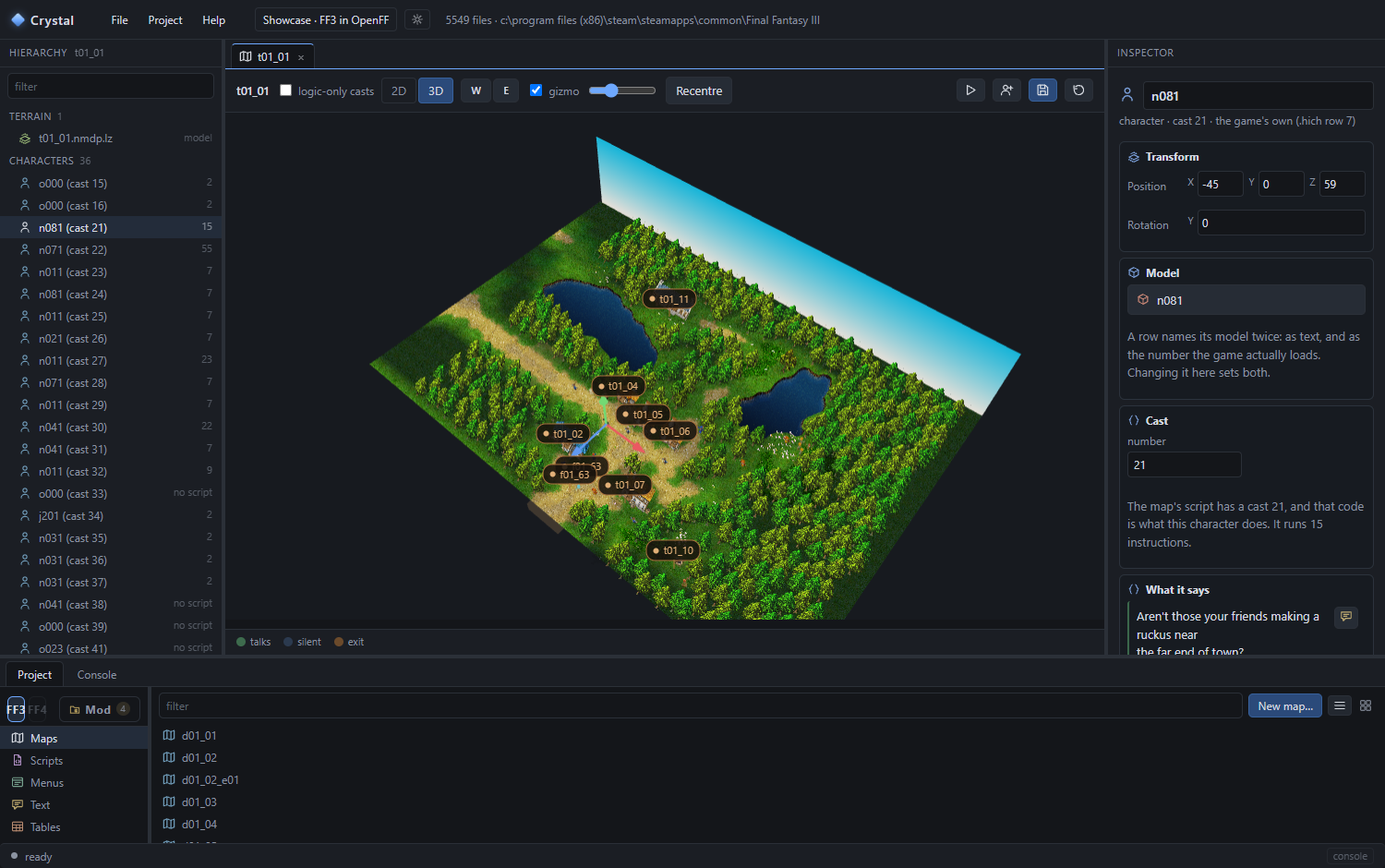Open the Showcase · FF3 in OpenFF project selector

326,19
